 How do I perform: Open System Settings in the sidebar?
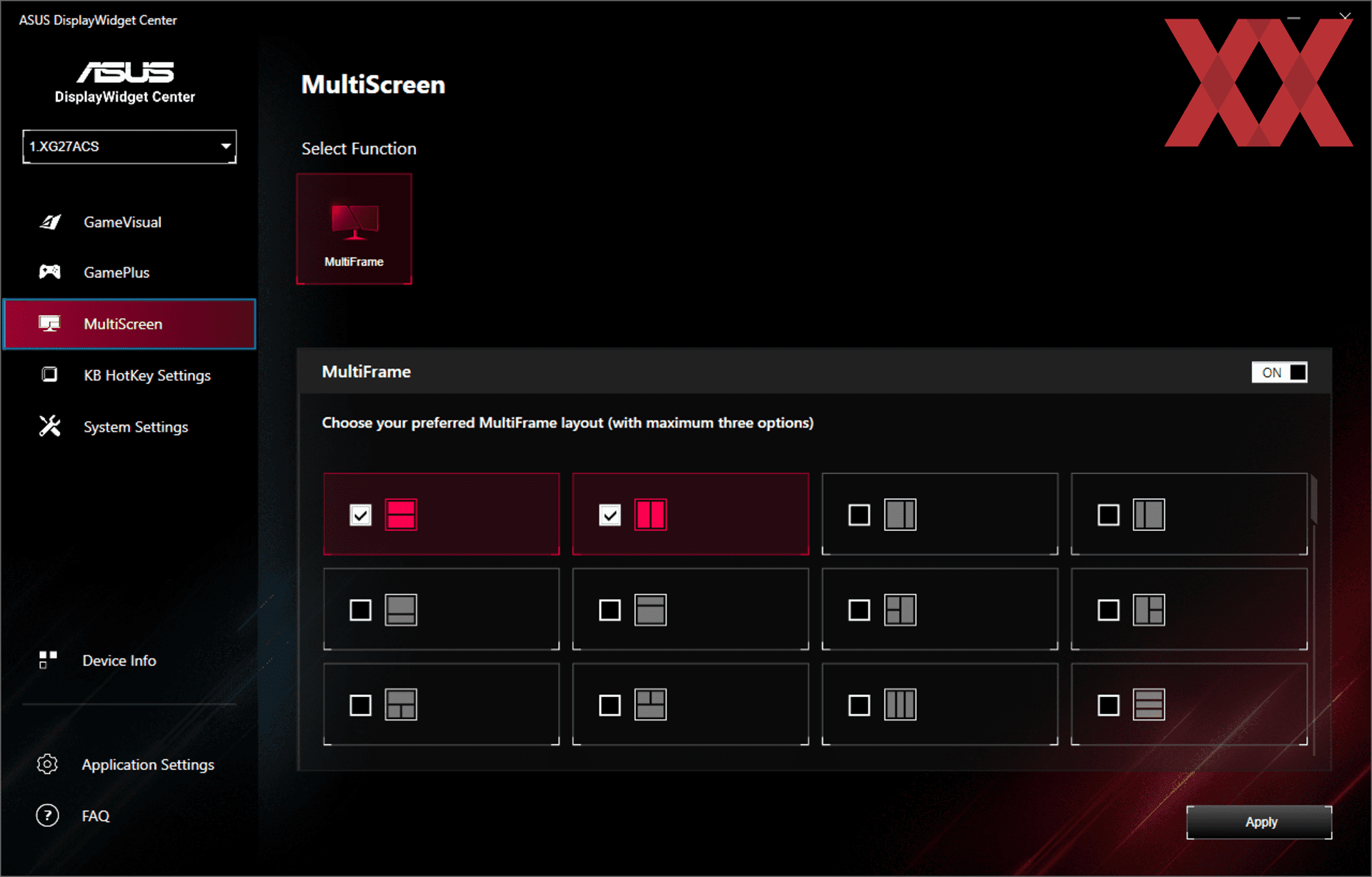pos(129,427)
